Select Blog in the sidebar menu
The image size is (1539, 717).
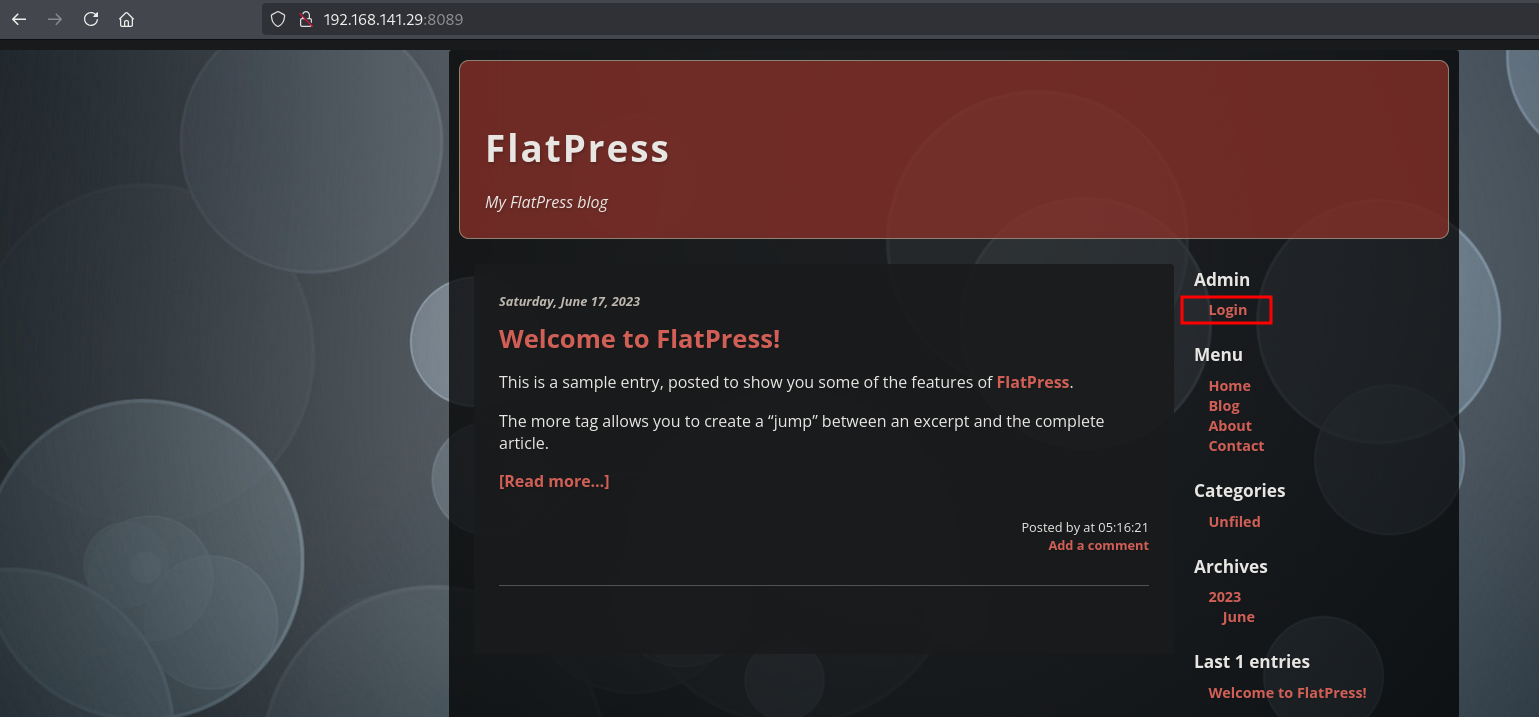pyautogui.click(x=1223, y=406)
